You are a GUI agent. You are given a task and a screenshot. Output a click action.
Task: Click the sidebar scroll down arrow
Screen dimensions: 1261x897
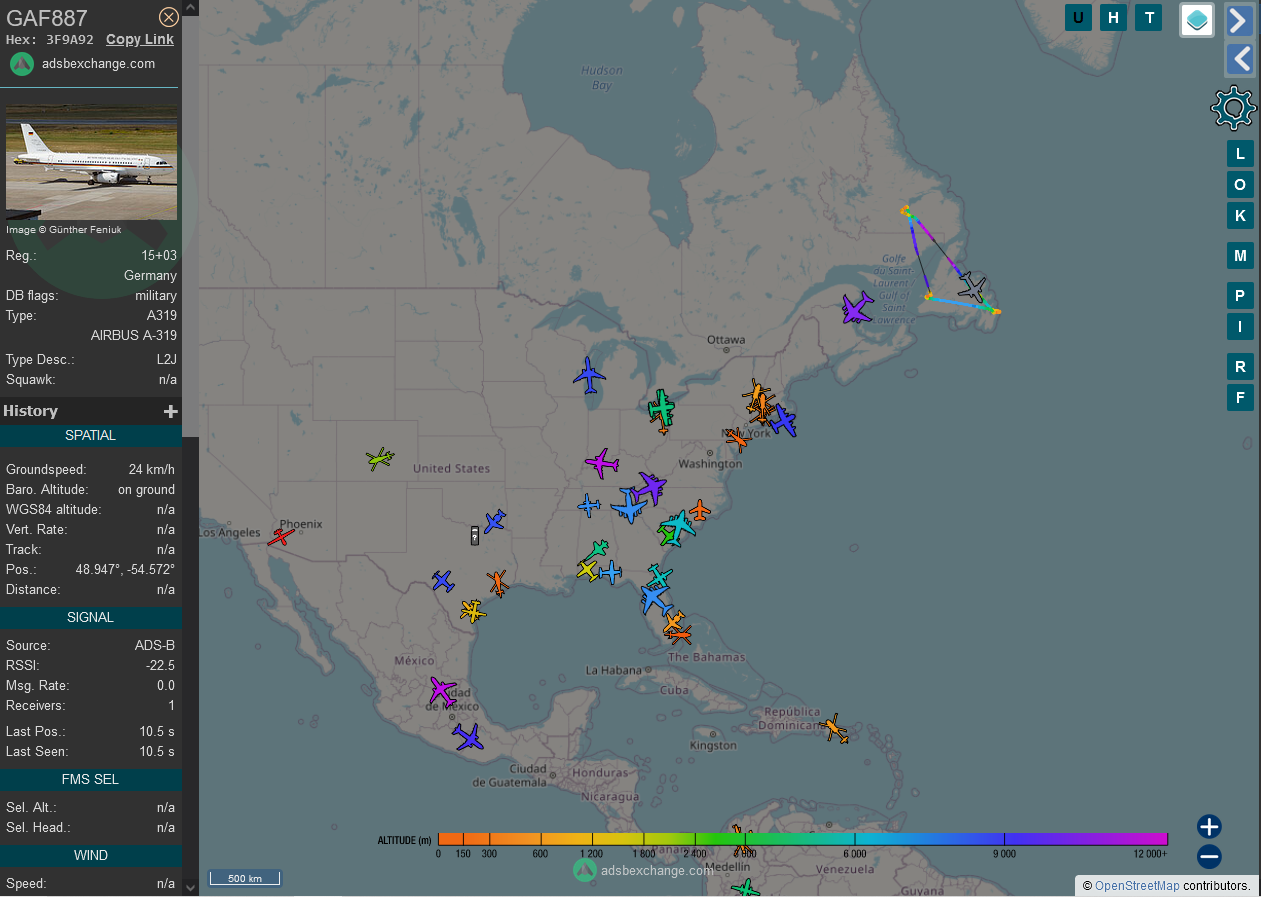coord(191,887)
